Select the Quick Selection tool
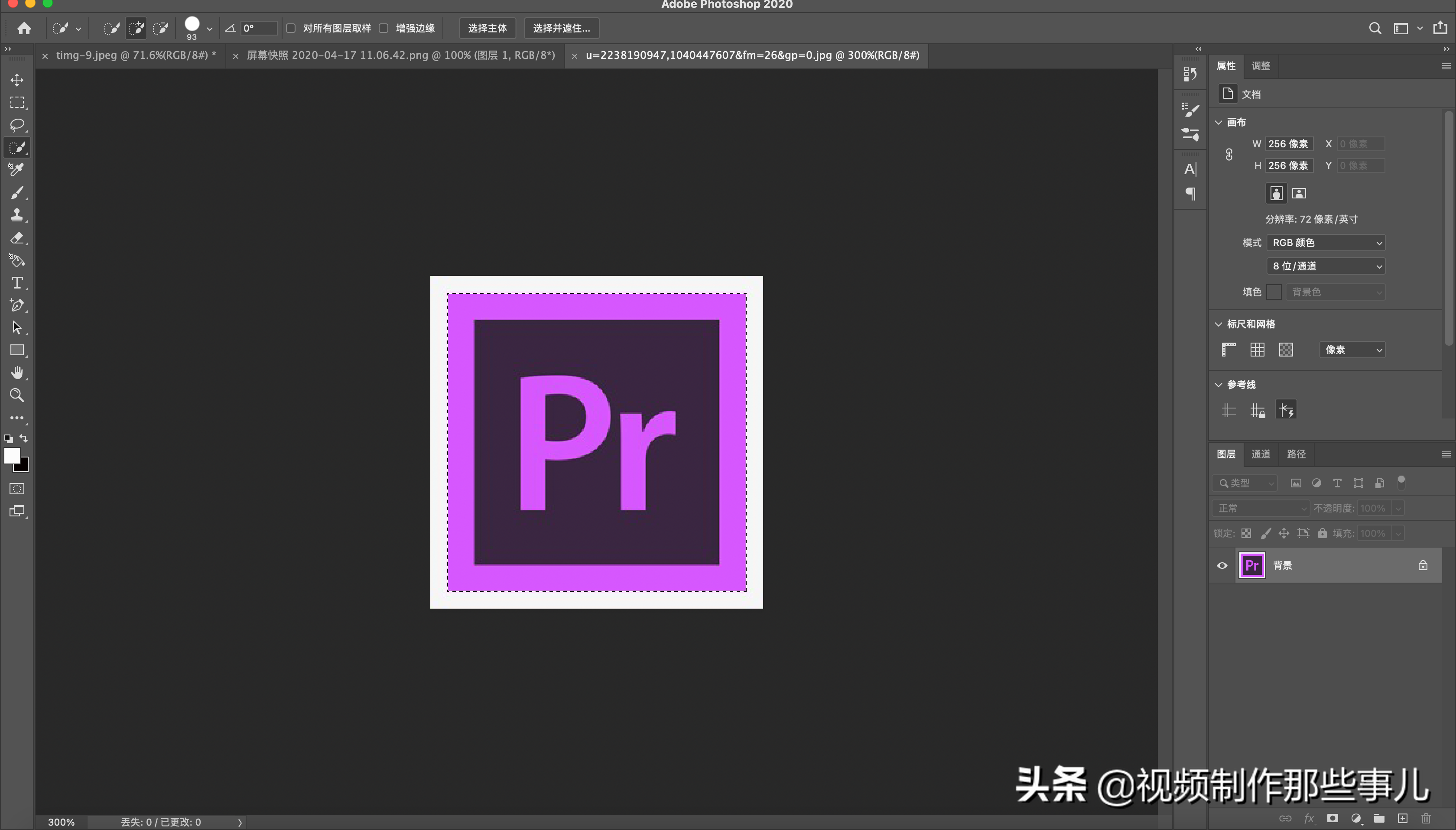 tap(17, 148)
